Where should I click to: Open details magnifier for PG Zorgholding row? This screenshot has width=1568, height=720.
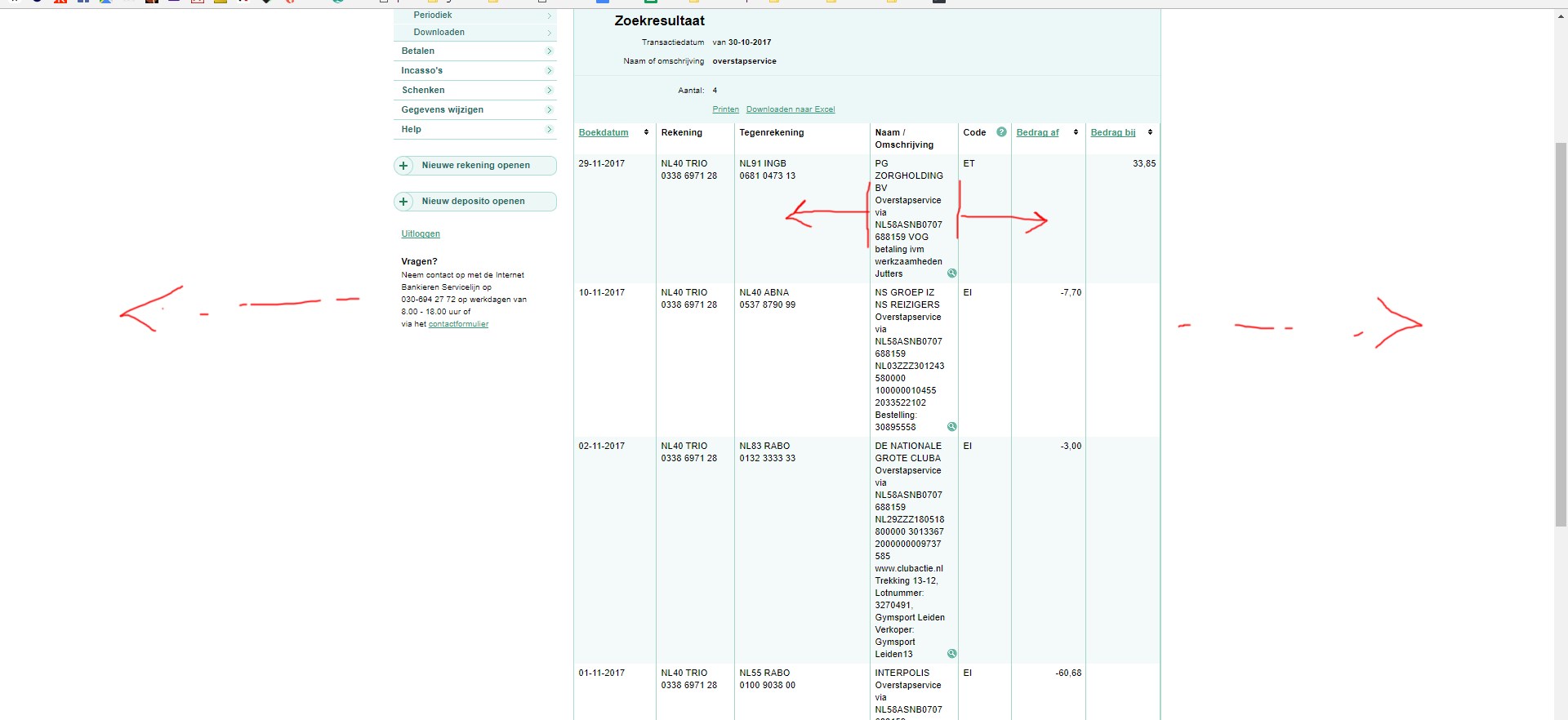pos(952,273)
